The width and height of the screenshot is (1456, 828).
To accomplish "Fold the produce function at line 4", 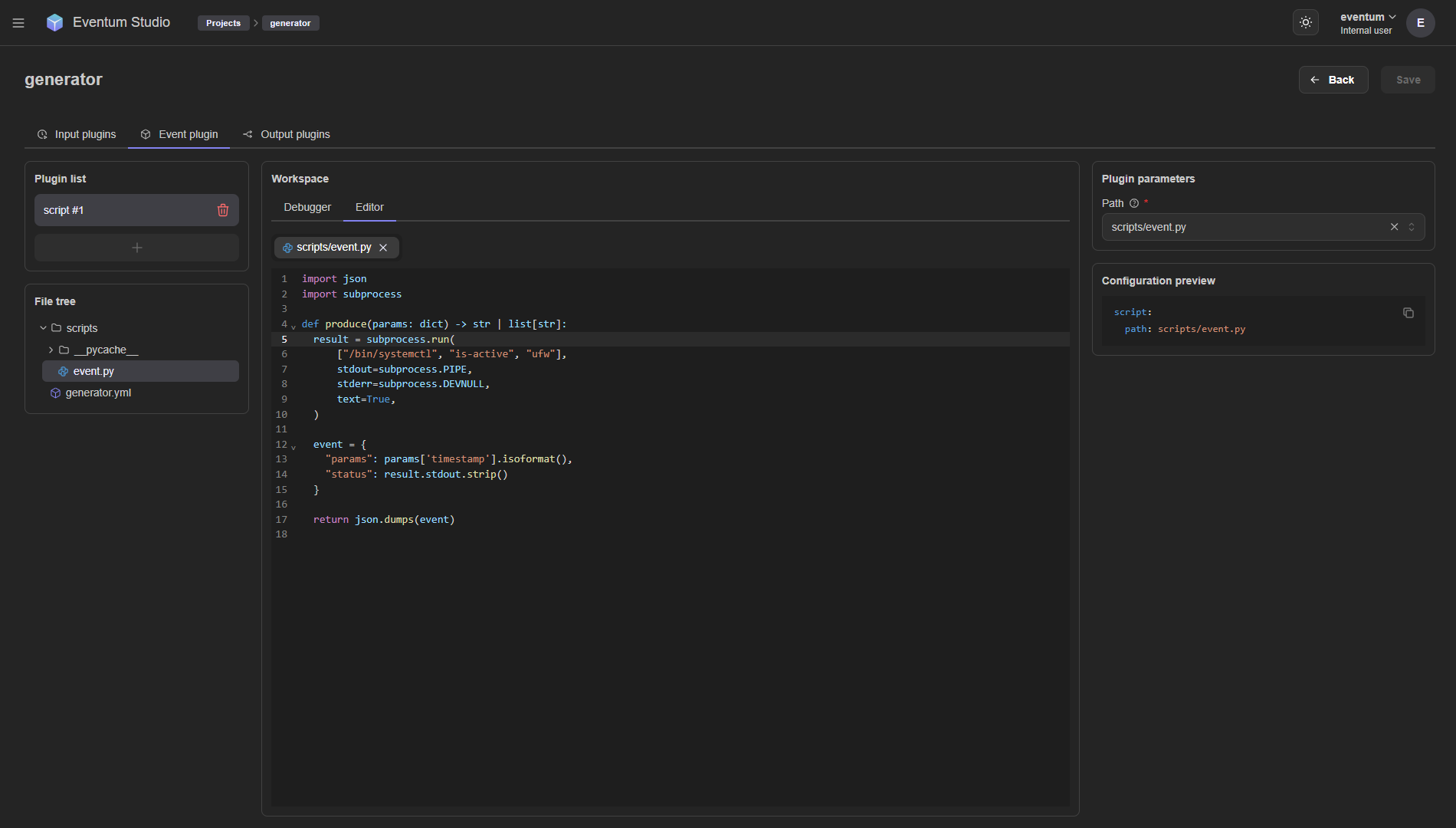I will pyautogui.click(x=293, y=327).
